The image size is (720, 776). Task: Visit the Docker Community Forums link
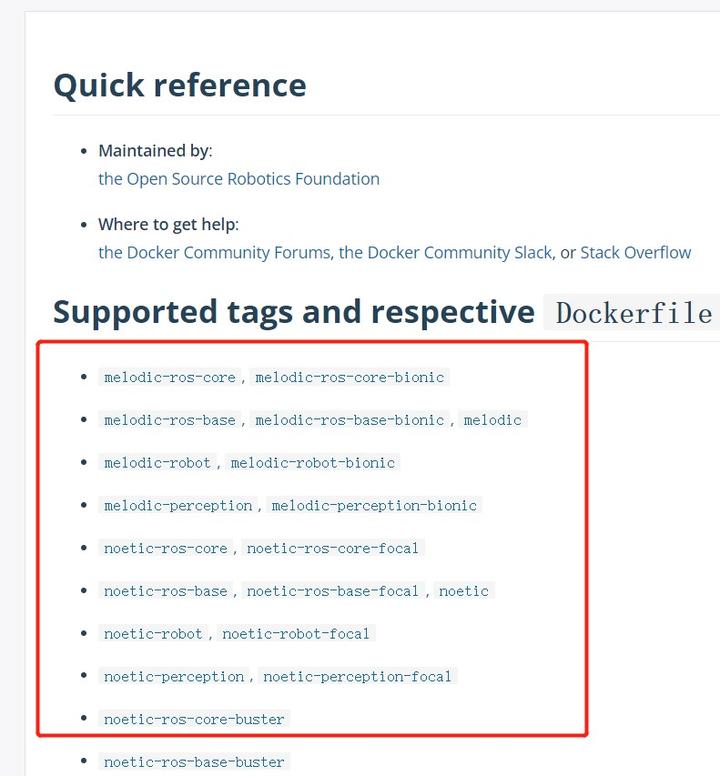[x=215, y=252]
